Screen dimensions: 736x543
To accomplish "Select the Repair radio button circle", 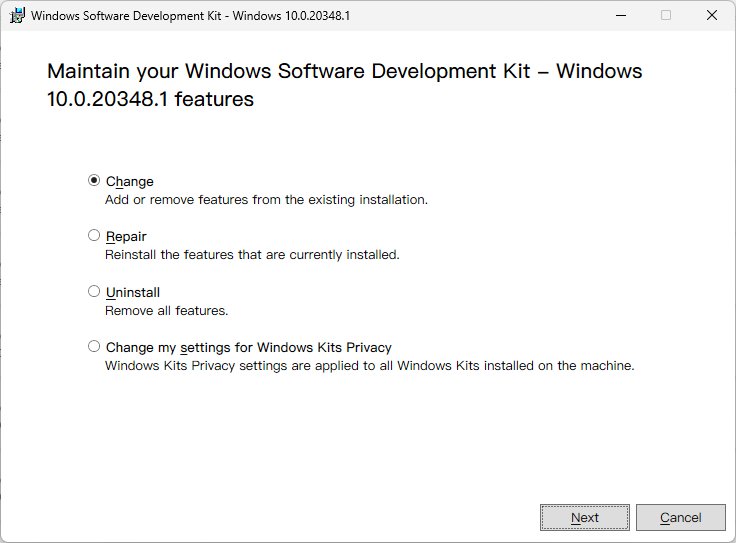I will (x=94, y=236).
